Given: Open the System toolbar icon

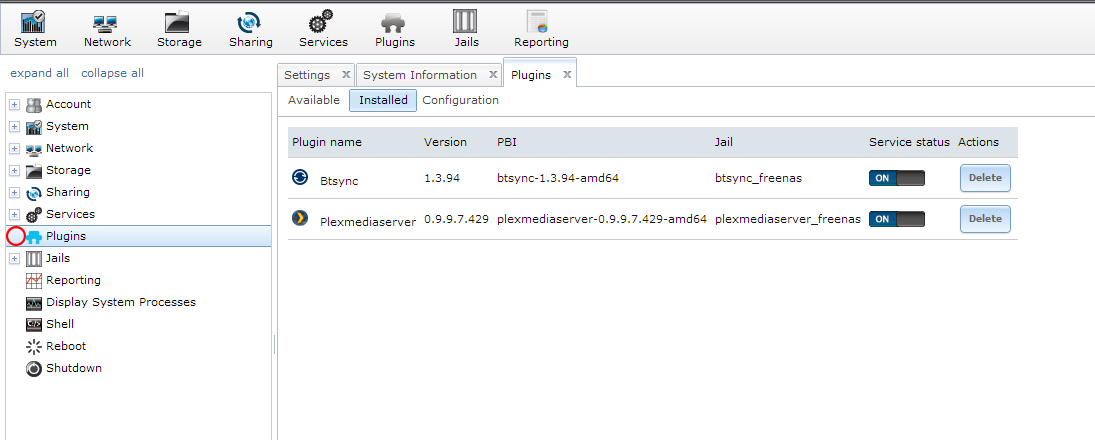Looking at the screenshot, I should pyautogui.click(x=35, y=22).
